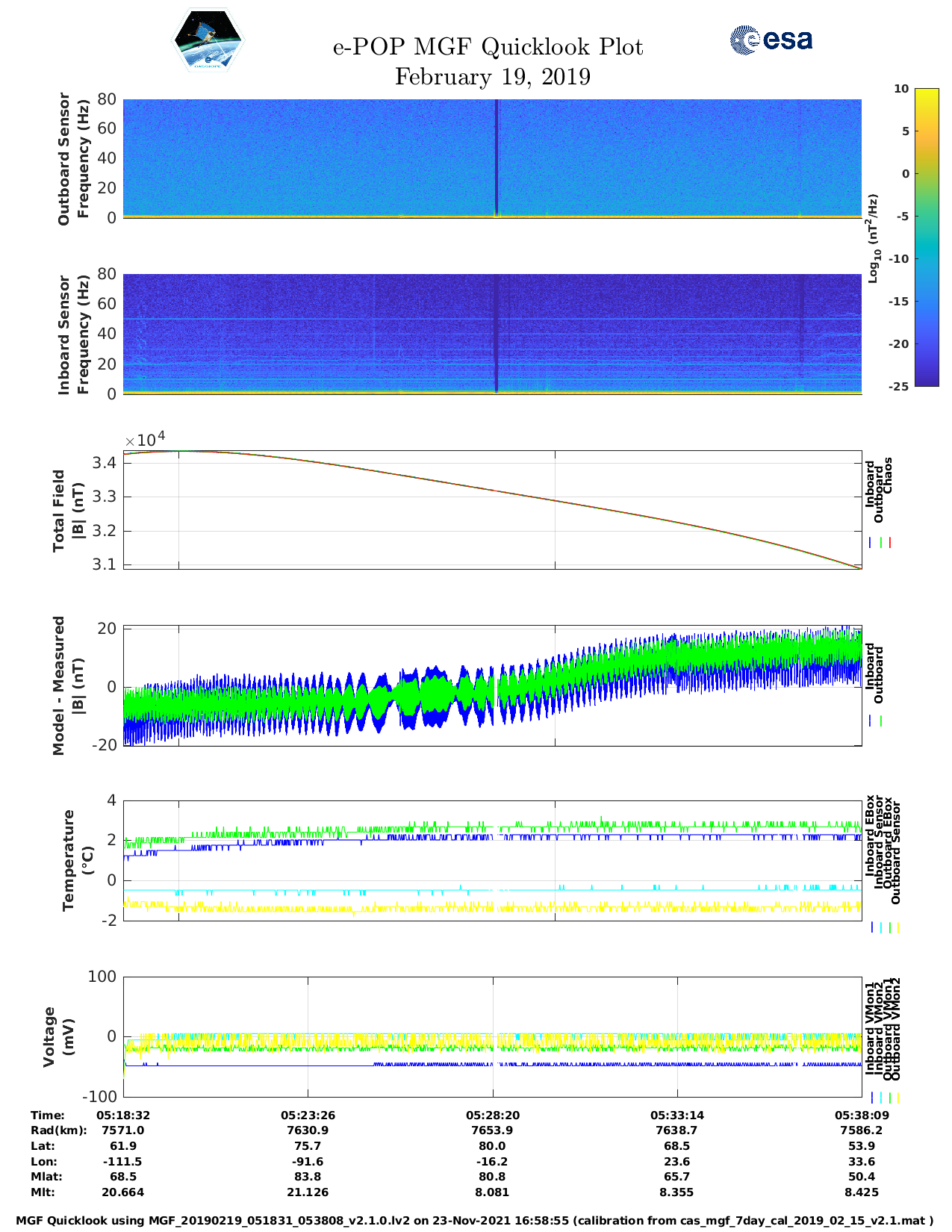Click the ESA logo
The width and height of the screenshot is (952, 1232).
(x=771, y=40)
